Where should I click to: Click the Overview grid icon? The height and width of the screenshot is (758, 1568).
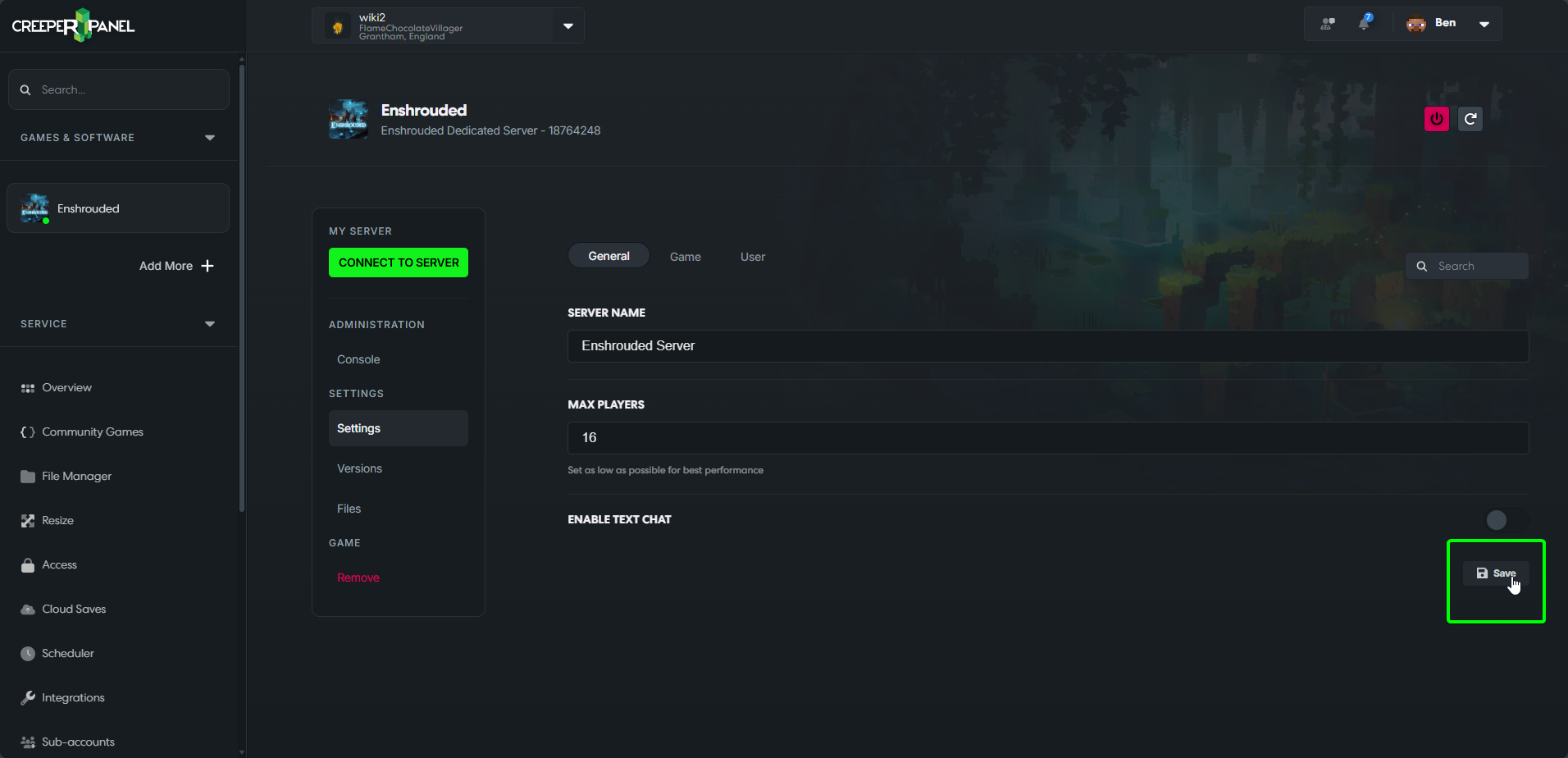pos(28,388)
